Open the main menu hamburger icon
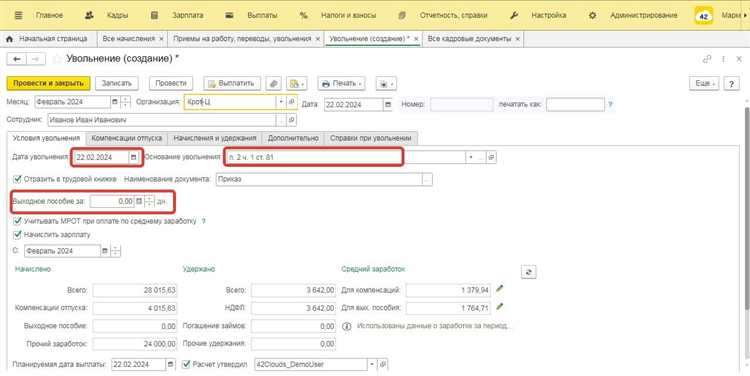Screen dimensions: 750x376 click(18, 15)
